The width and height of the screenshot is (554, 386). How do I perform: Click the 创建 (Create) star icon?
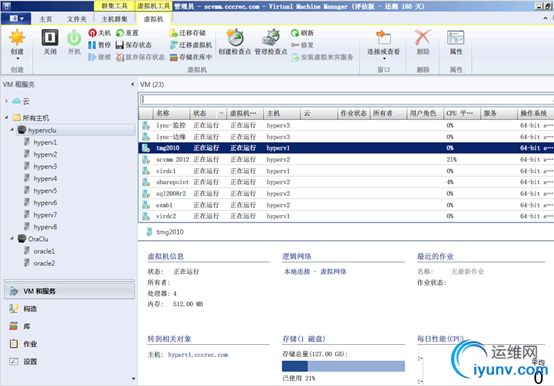tap(17, 38)
